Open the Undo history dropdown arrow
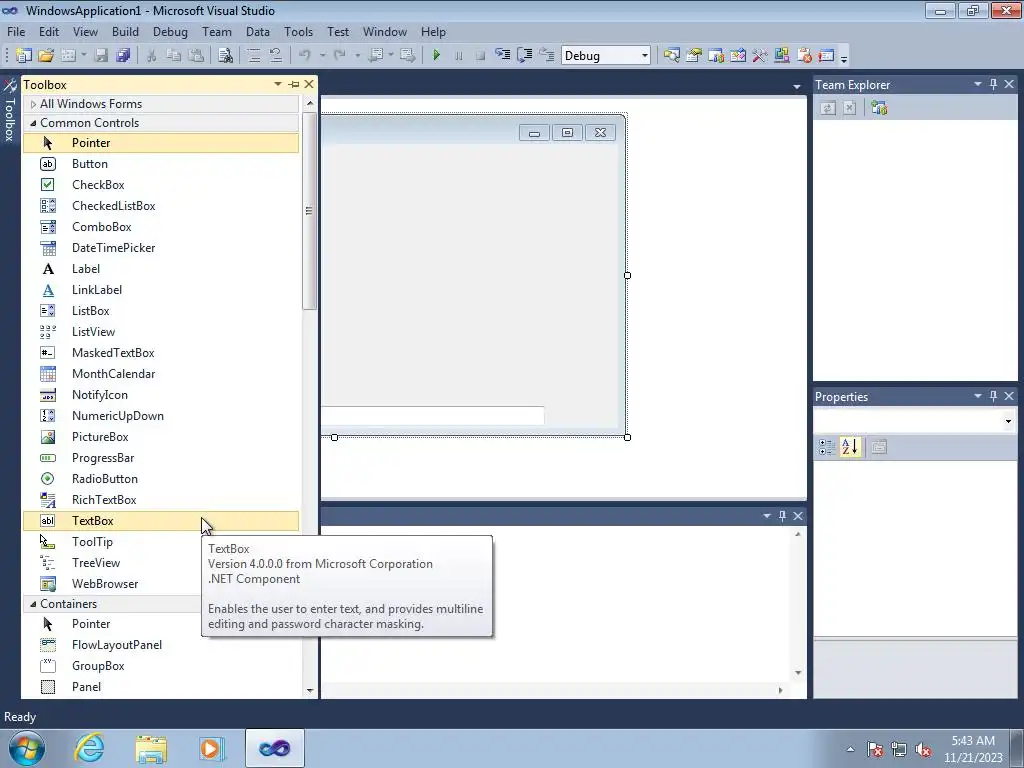This screenshot has height=768, width=1024. coord(322,56)
